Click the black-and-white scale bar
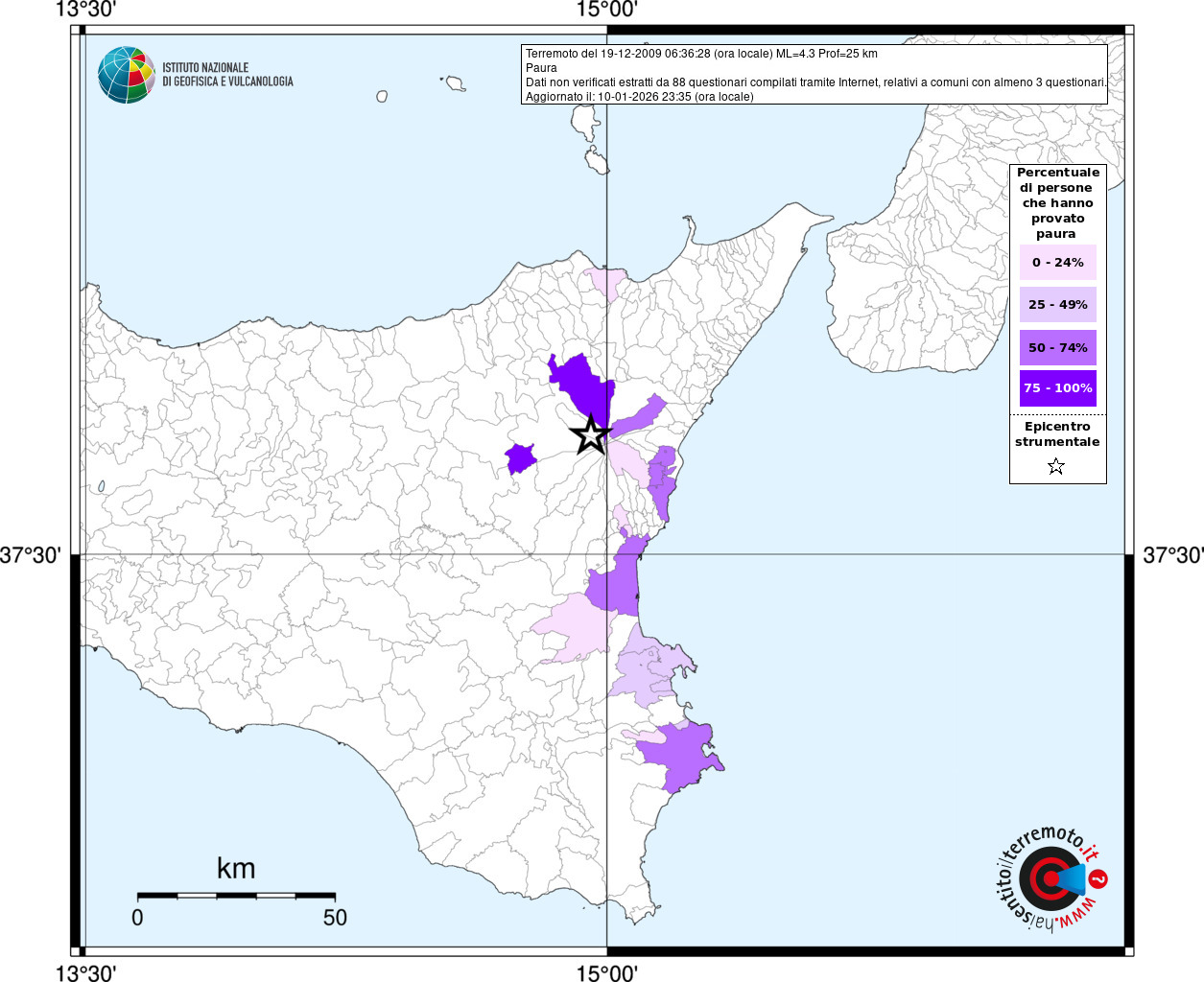1204x982 pixels. (x=236, y=895)
